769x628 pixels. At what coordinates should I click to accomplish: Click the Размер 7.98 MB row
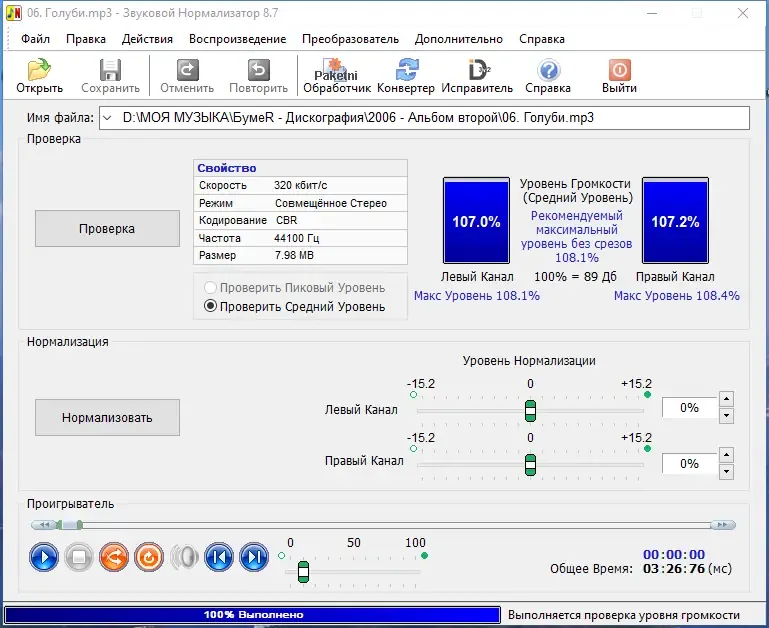301,255
